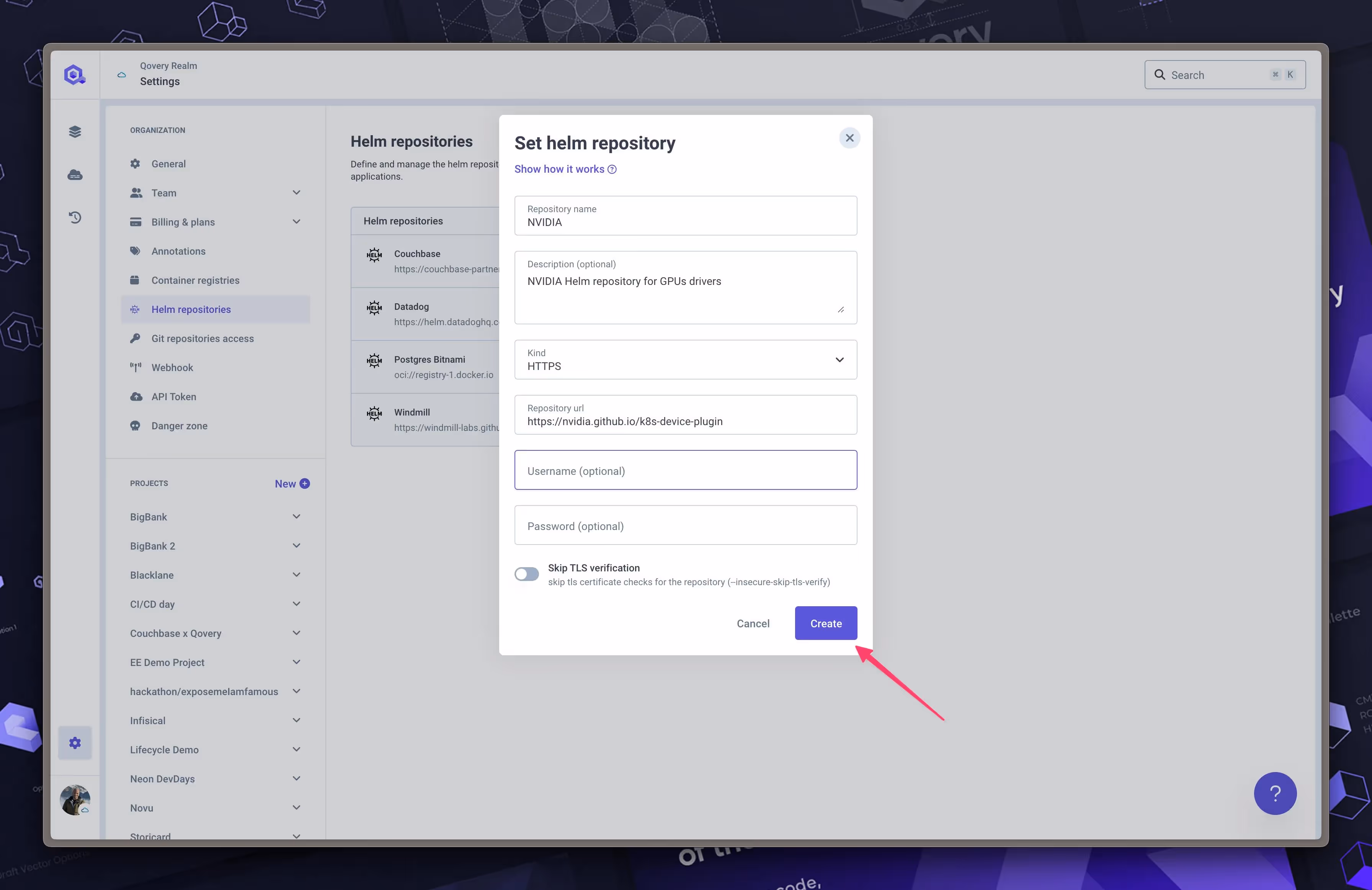Click the new project plus icon
The image size is (1372, 890).
click(x=305, y=483)
